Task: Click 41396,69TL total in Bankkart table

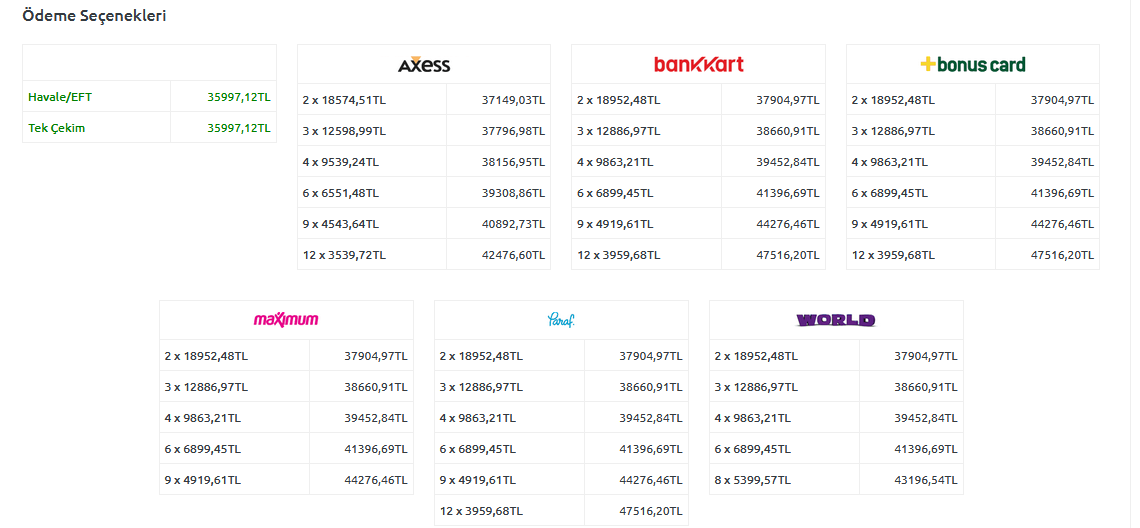Action: [x=787, y=193]
